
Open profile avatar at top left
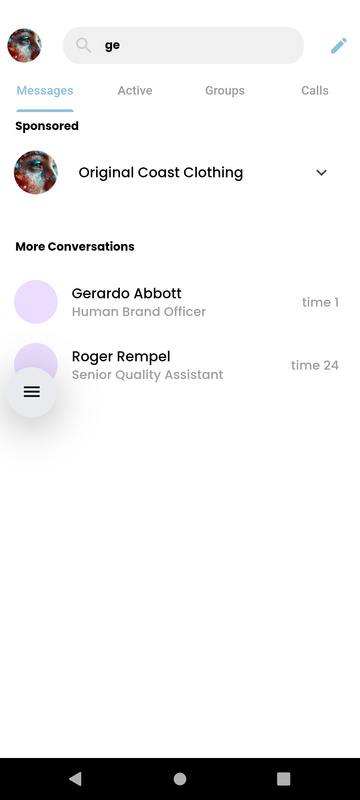tap(24, 45)
